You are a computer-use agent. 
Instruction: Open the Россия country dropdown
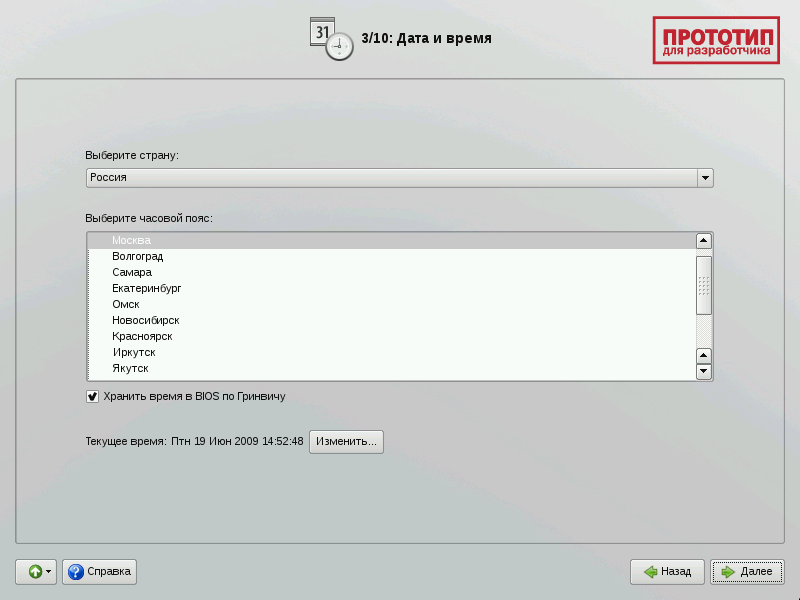point(399,178)
